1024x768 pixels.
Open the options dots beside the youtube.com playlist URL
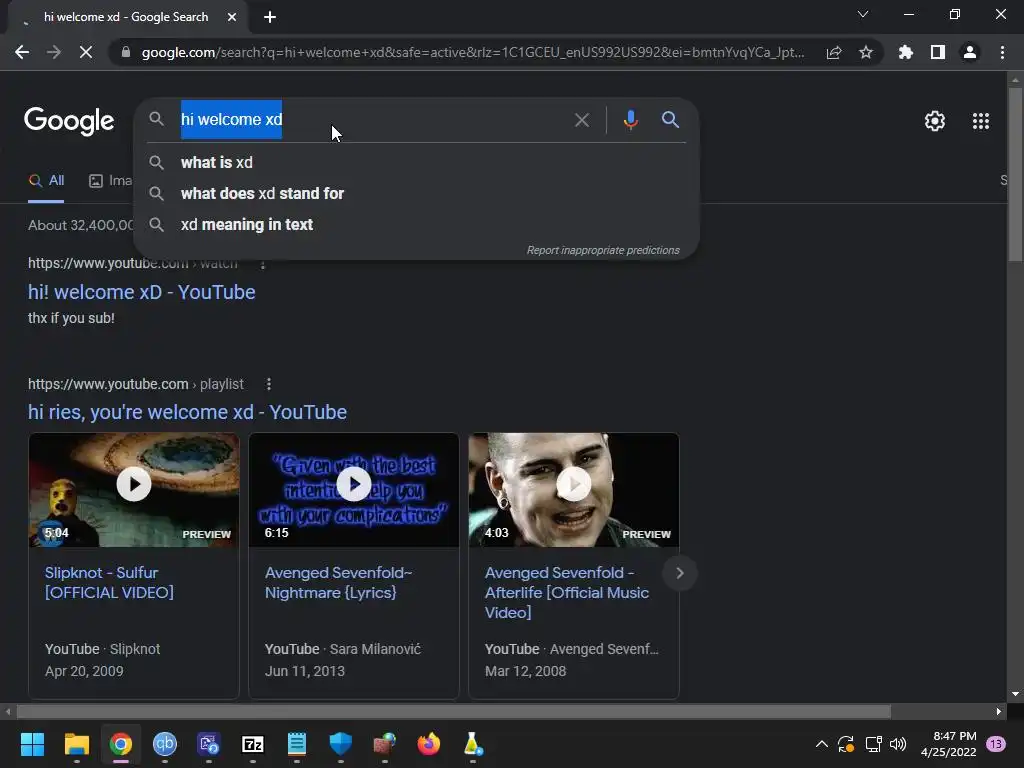(x=268, y=384)
